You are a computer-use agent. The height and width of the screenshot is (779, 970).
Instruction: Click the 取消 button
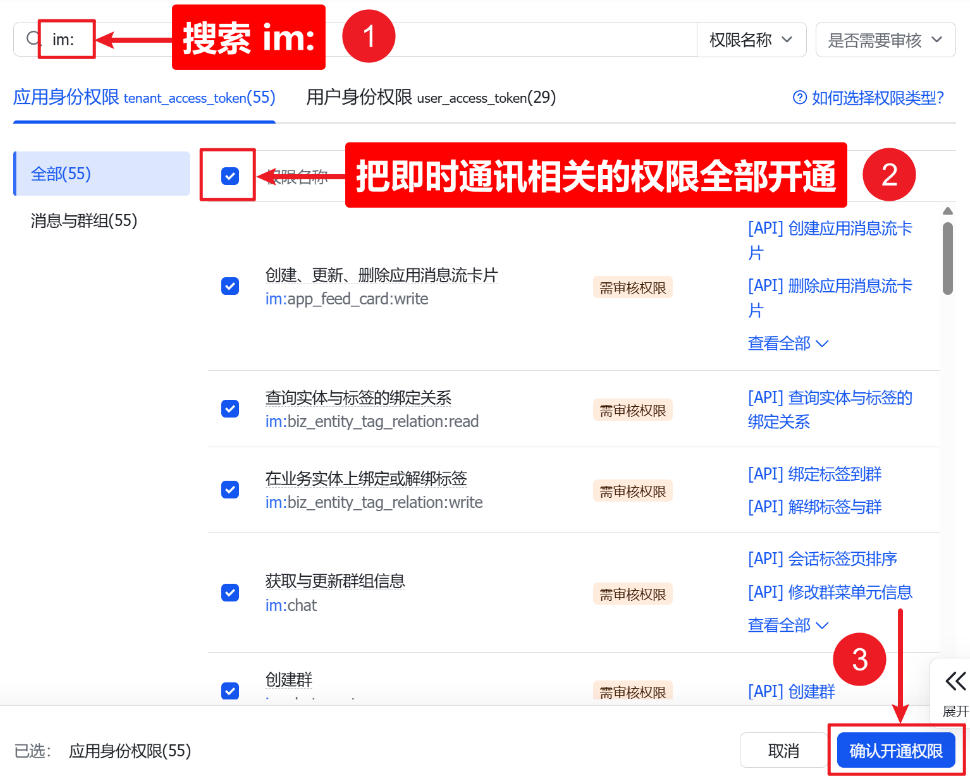point(783,750)
